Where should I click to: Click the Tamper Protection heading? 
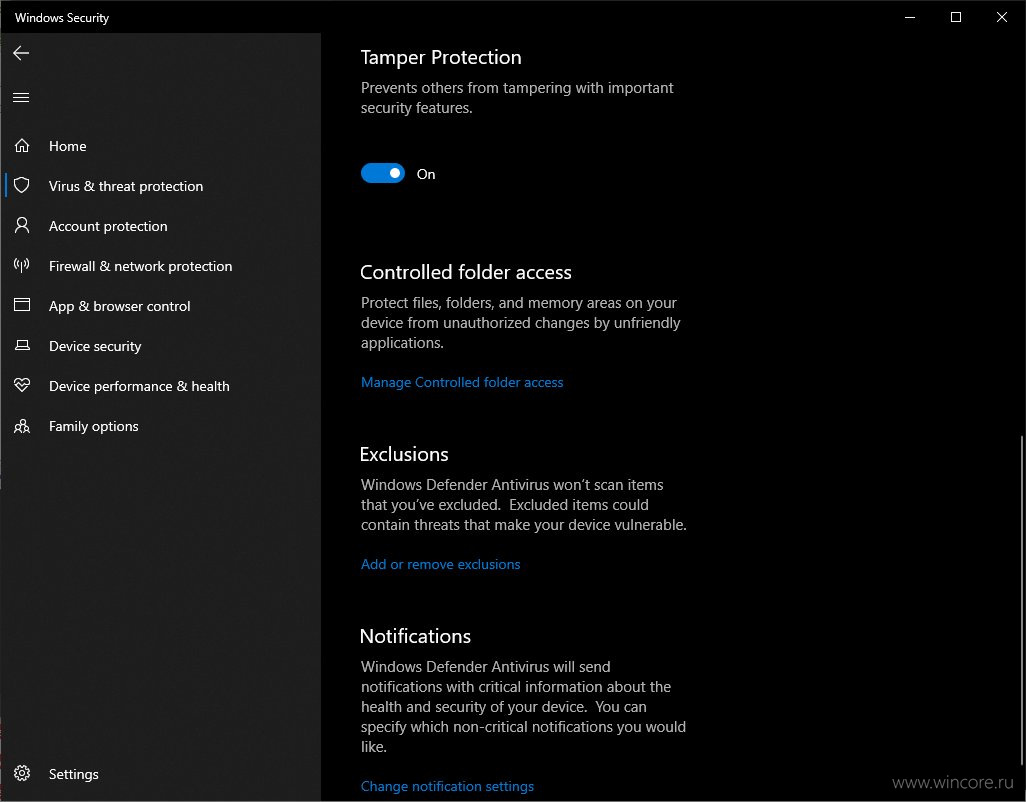coord(441,58)
